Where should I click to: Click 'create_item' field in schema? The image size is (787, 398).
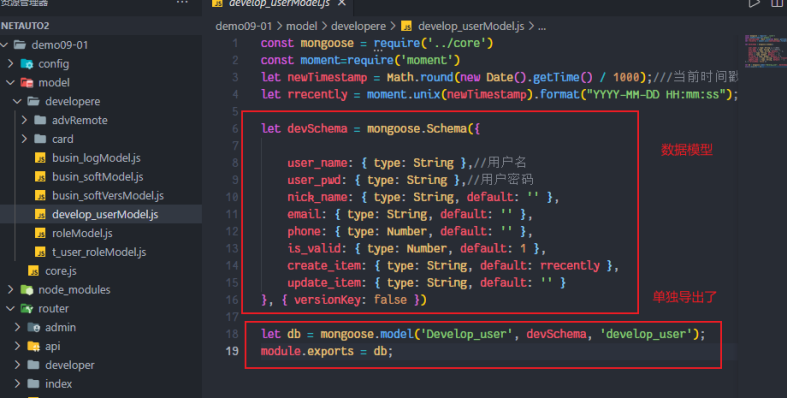[x=323, y=266]
